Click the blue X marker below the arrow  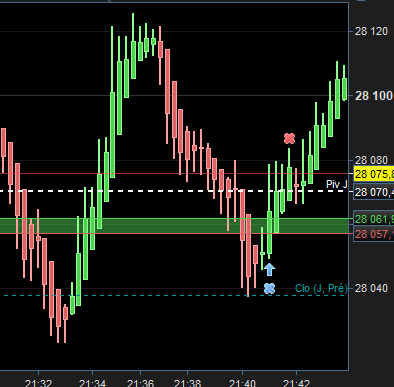[x=269, y=288]
